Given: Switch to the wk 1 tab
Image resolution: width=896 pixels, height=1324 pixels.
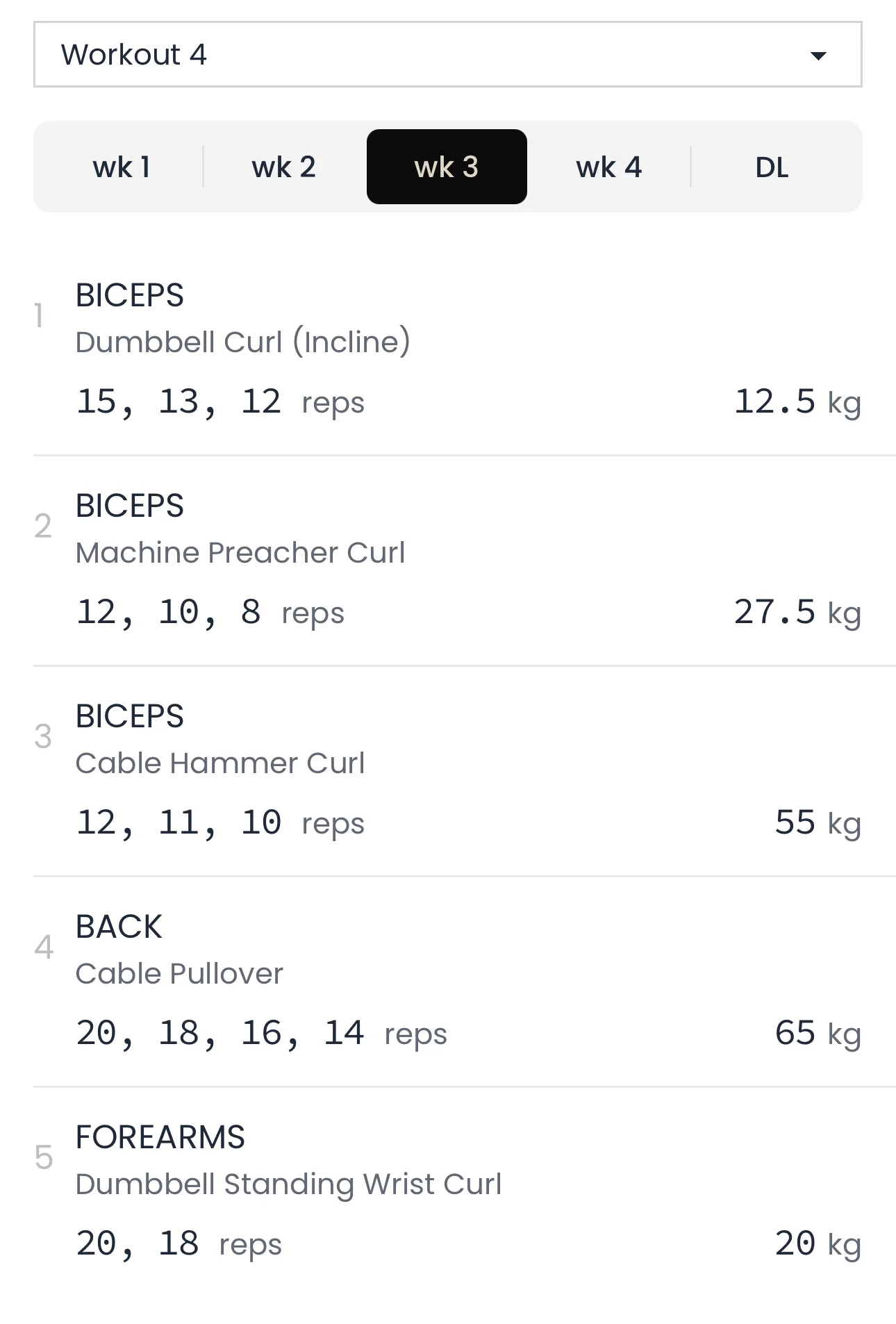Looking at the screenshot, I should [x=122, y=167].
